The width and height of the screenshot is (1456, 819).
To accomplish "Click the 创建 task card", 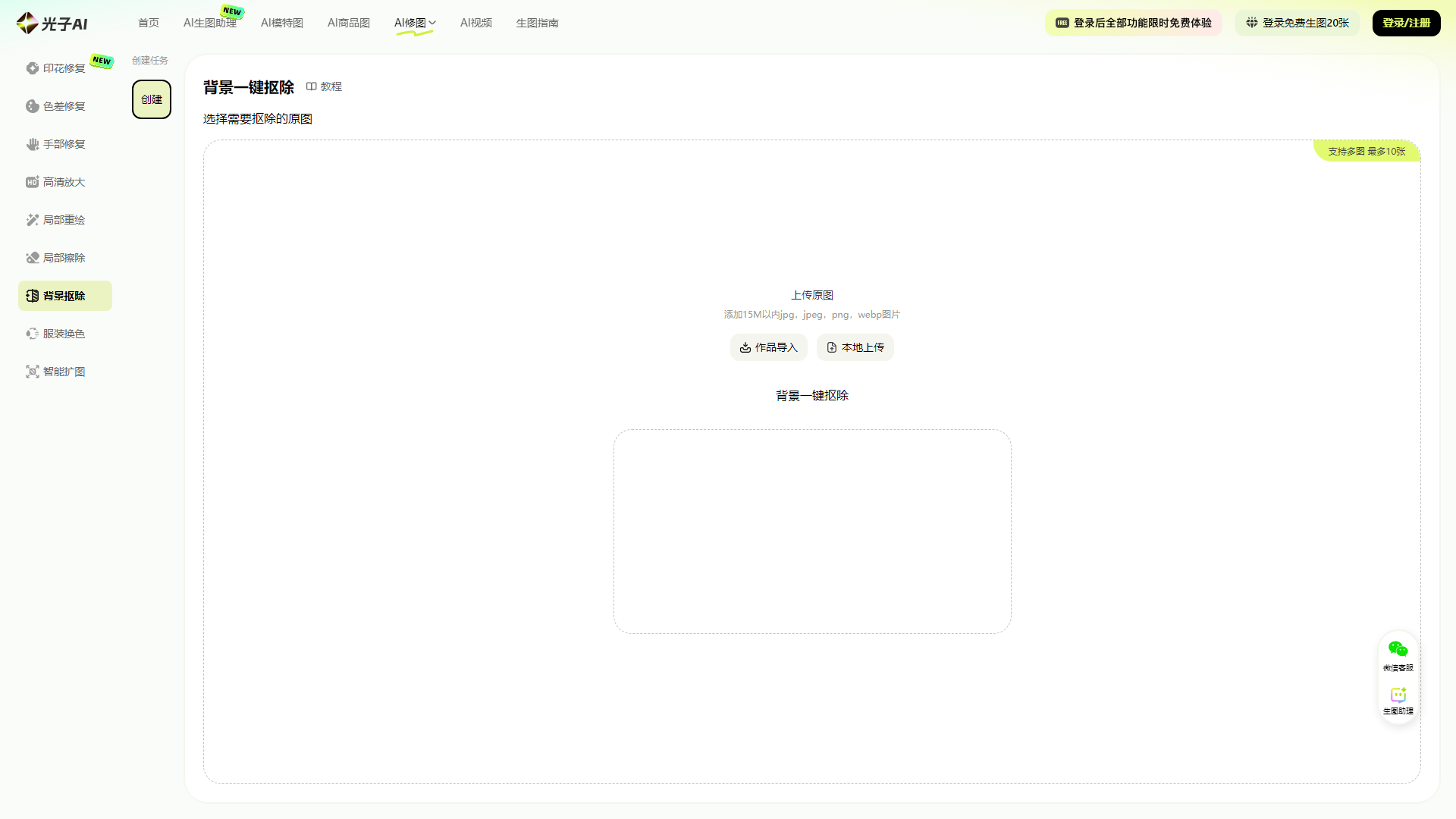I will pyautogui.click(x=151, y=99).
